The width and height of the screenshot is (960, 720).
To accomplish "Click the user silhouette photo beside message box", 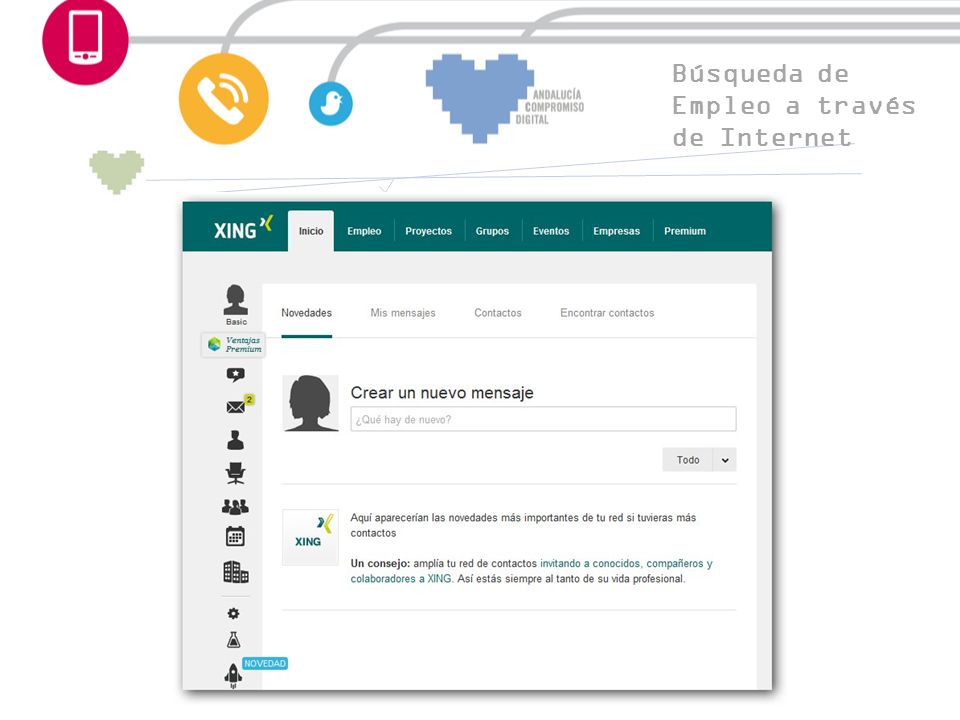I will click(310, 403).
